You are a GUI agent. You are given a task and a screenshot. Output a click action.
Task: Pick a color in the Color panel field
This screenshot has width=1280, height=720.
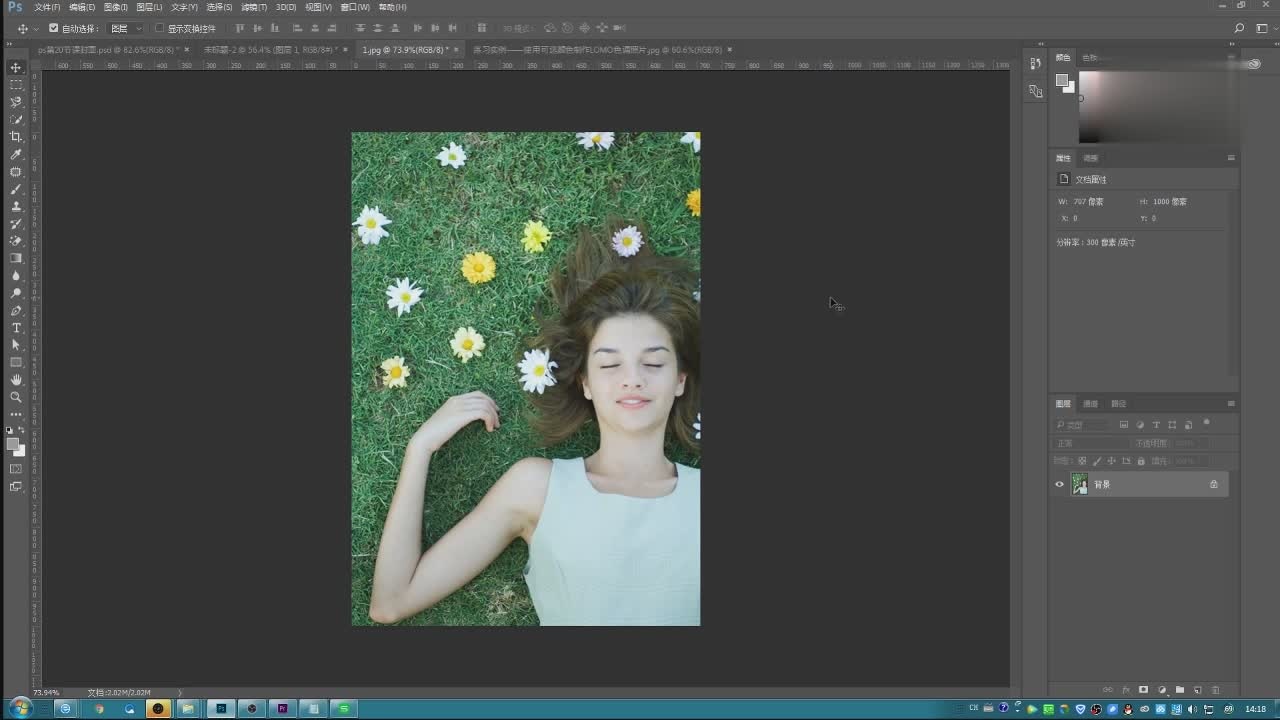[x=1160, y=107]
